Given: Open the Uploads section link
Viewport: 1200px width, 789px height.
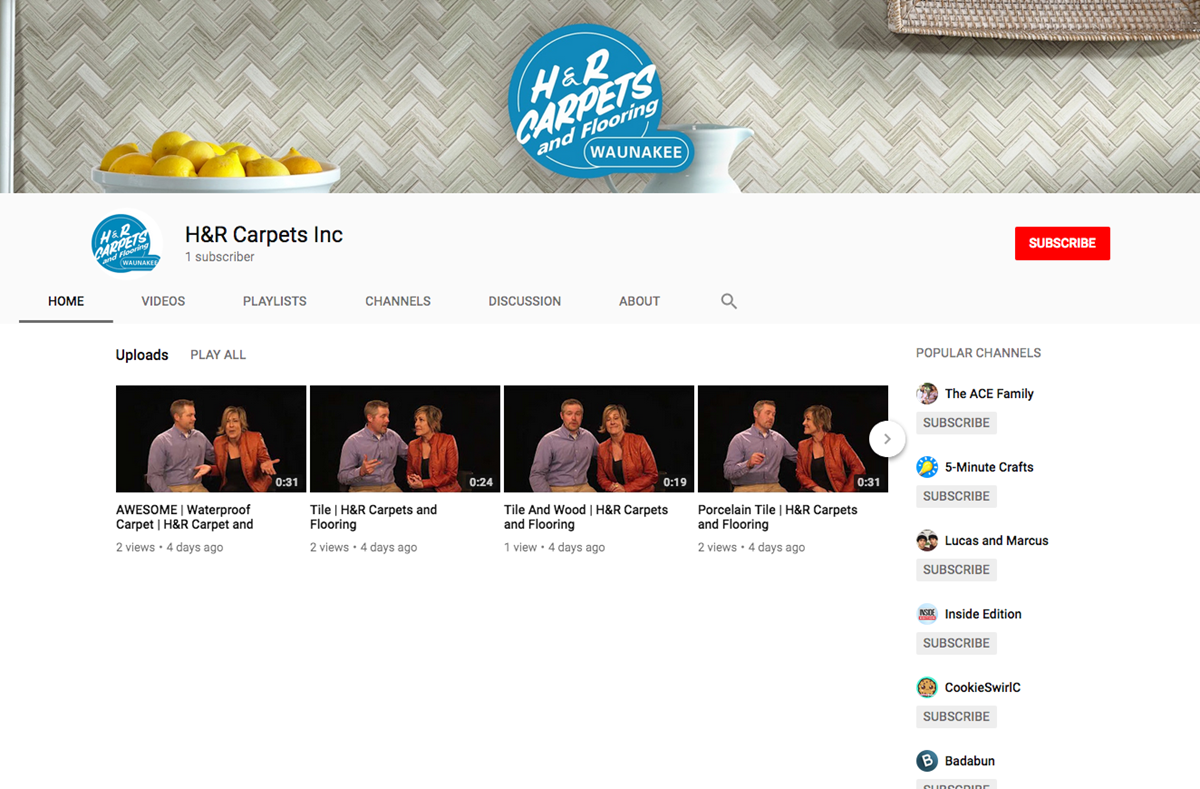Looking at the screenshot, I should pyautogui.click(x=142, y=355).
